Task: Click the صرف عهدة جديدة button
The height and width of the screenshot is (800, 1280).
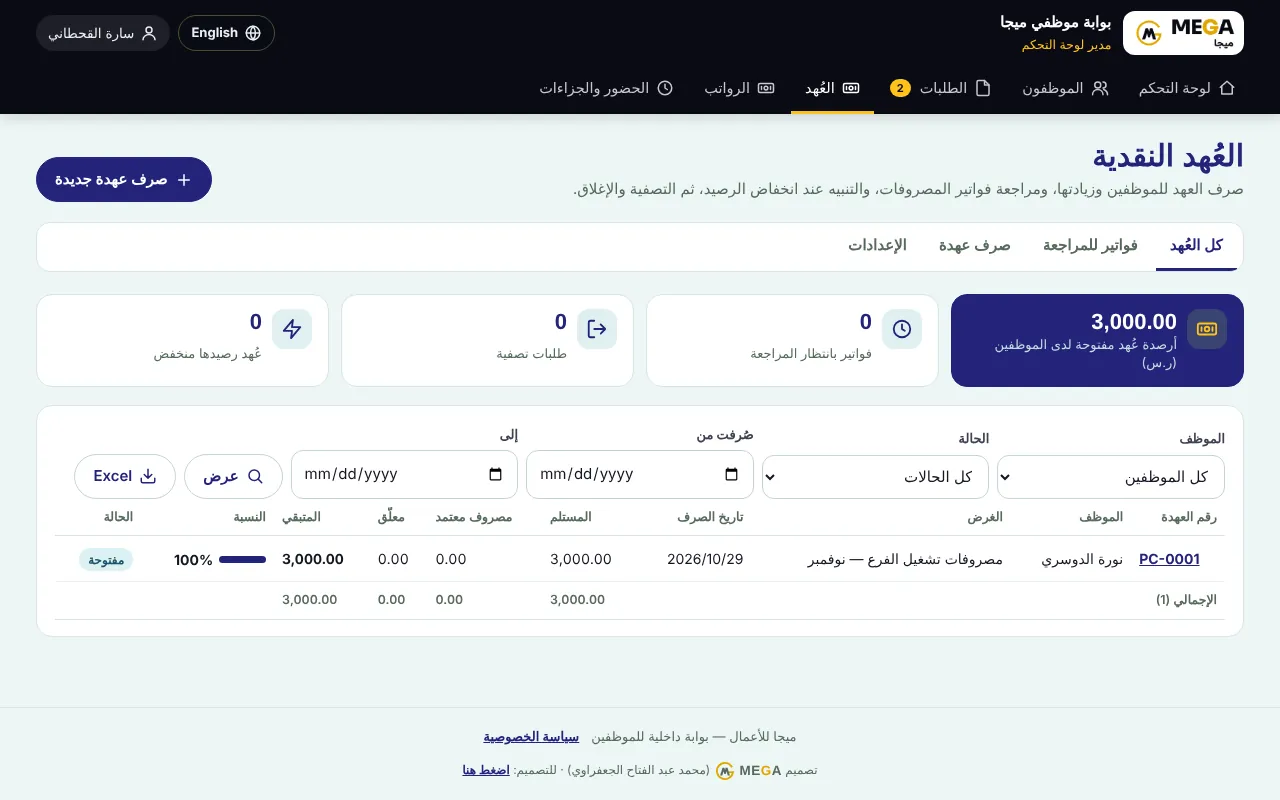Action: (124, 180)
